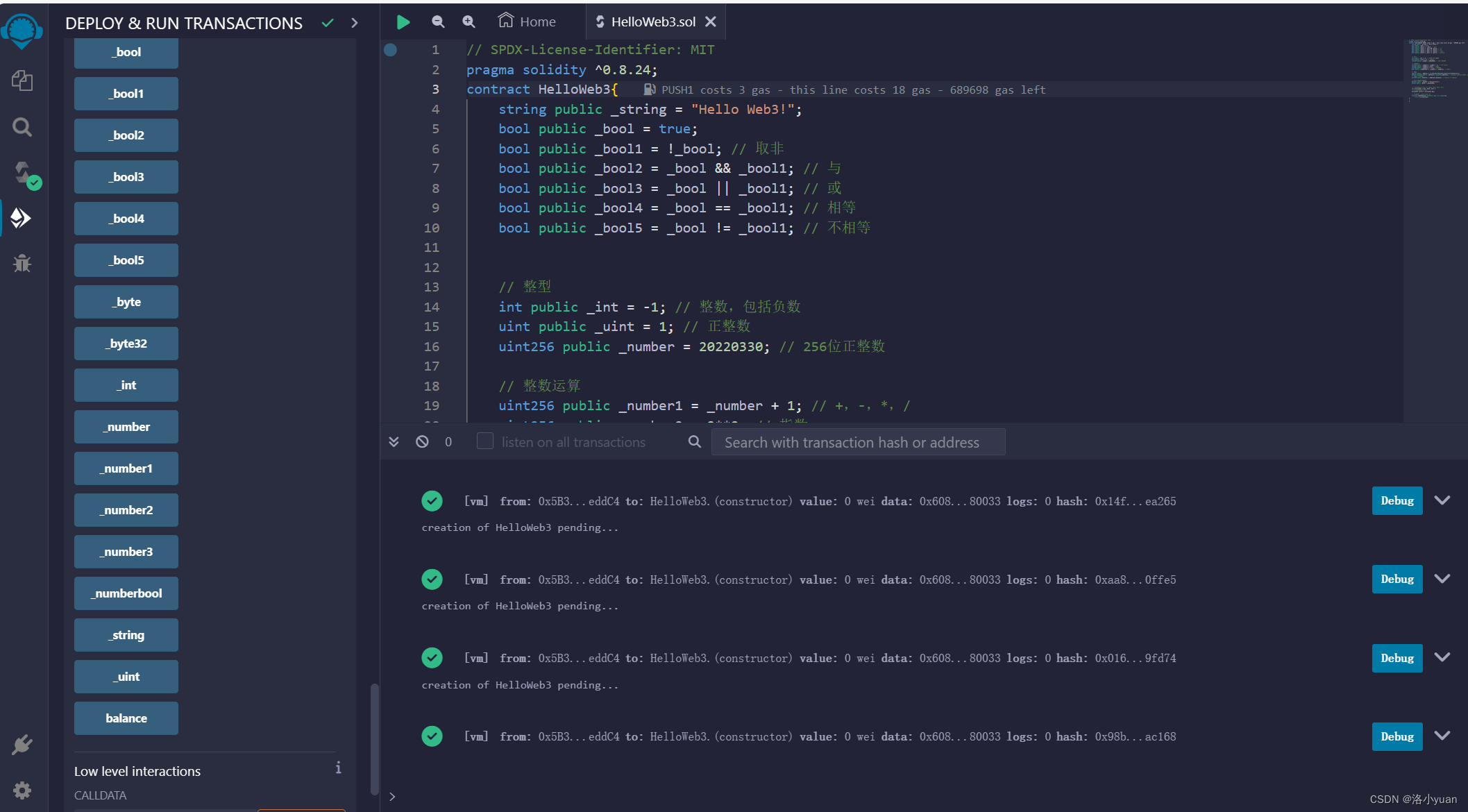Call the _string getter button
Viewport: 1468px width, 812px height.
point(126,635)
